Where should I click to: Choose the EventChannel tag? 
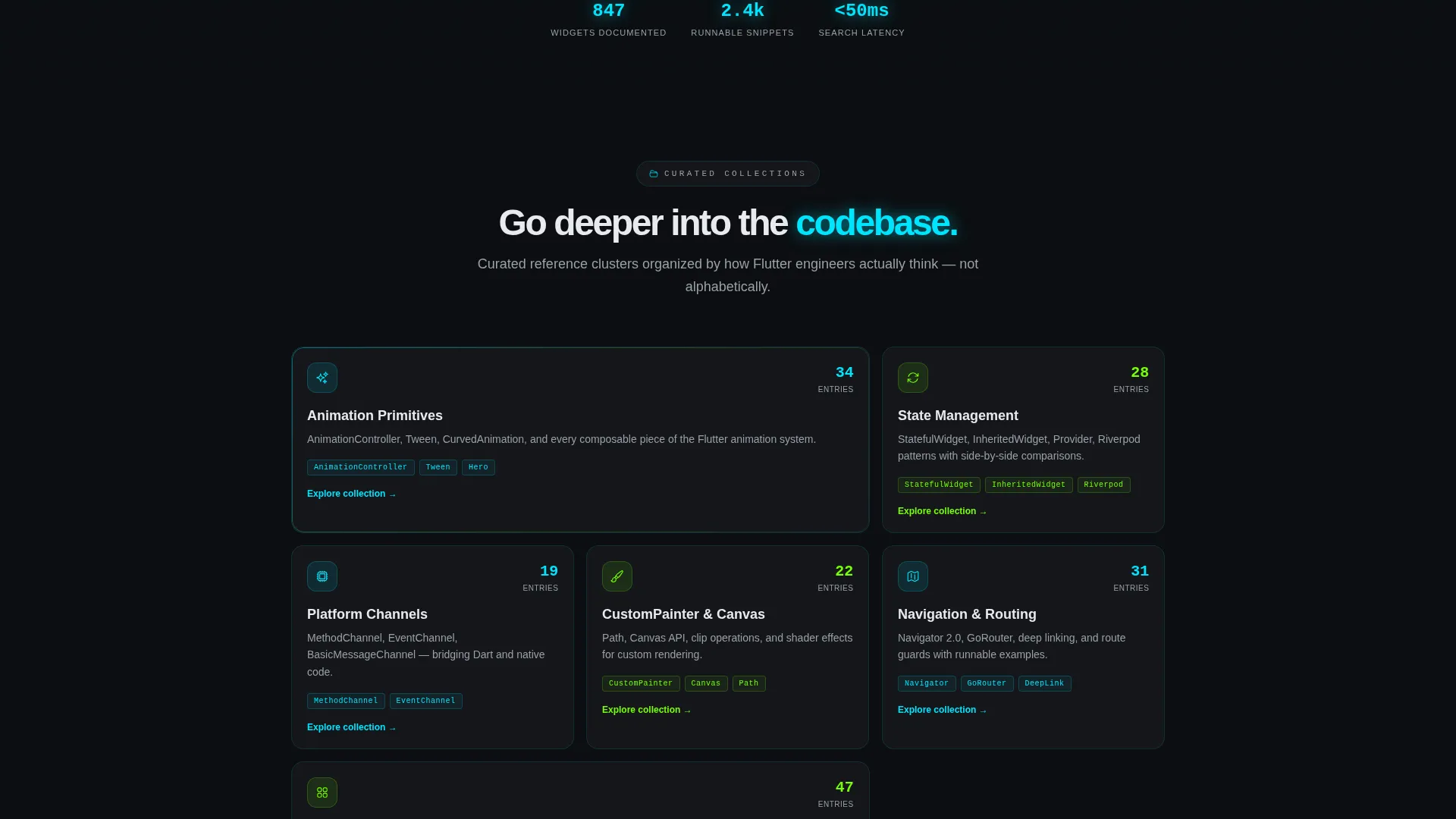(426, 701)
